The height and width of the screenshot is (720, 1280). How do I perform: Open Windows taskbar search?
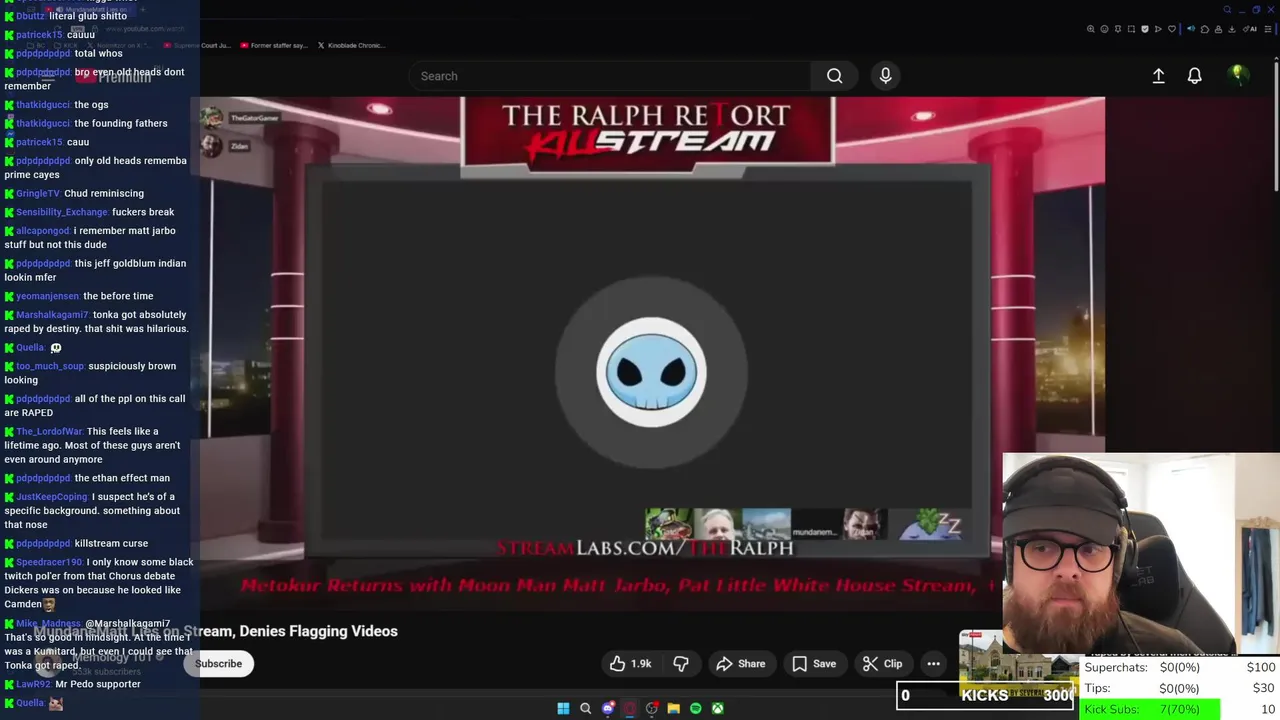pos(585,708)
